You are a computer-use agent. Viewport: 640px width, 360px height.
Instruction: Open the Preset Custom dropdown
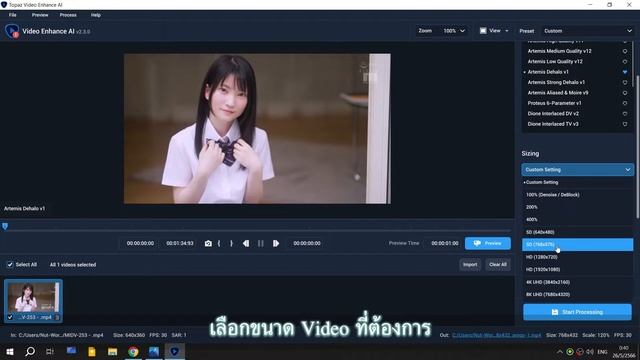(587, 31)
